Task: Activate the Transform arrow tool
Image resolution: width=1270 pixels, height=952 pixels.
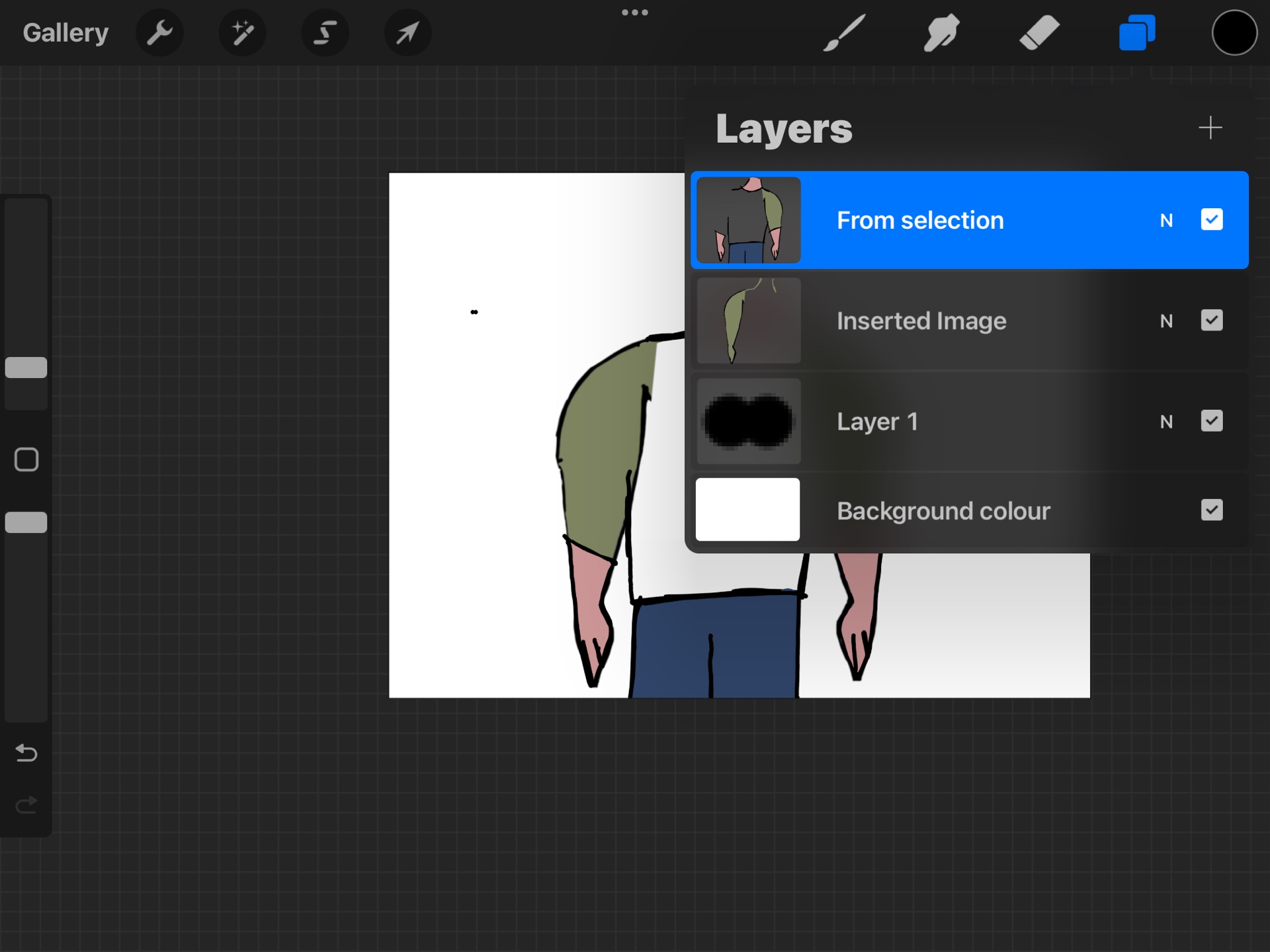Action: click(x=407, y=32)
